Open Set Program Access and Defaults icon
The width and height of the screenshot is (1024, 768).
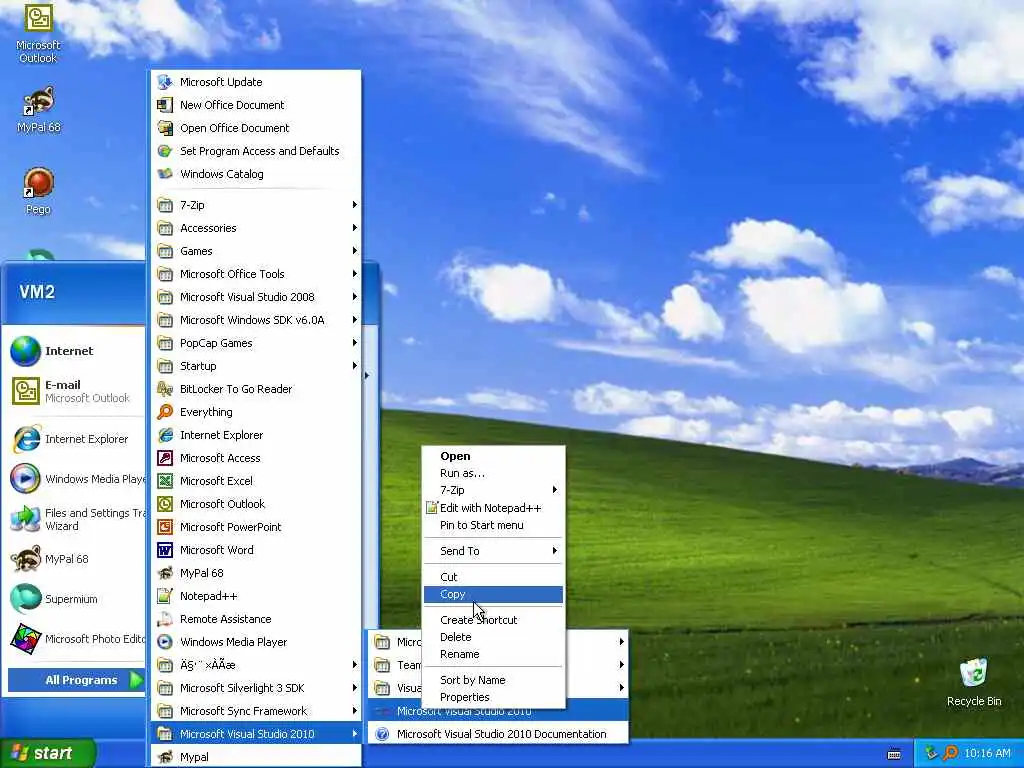click(165, 151)
